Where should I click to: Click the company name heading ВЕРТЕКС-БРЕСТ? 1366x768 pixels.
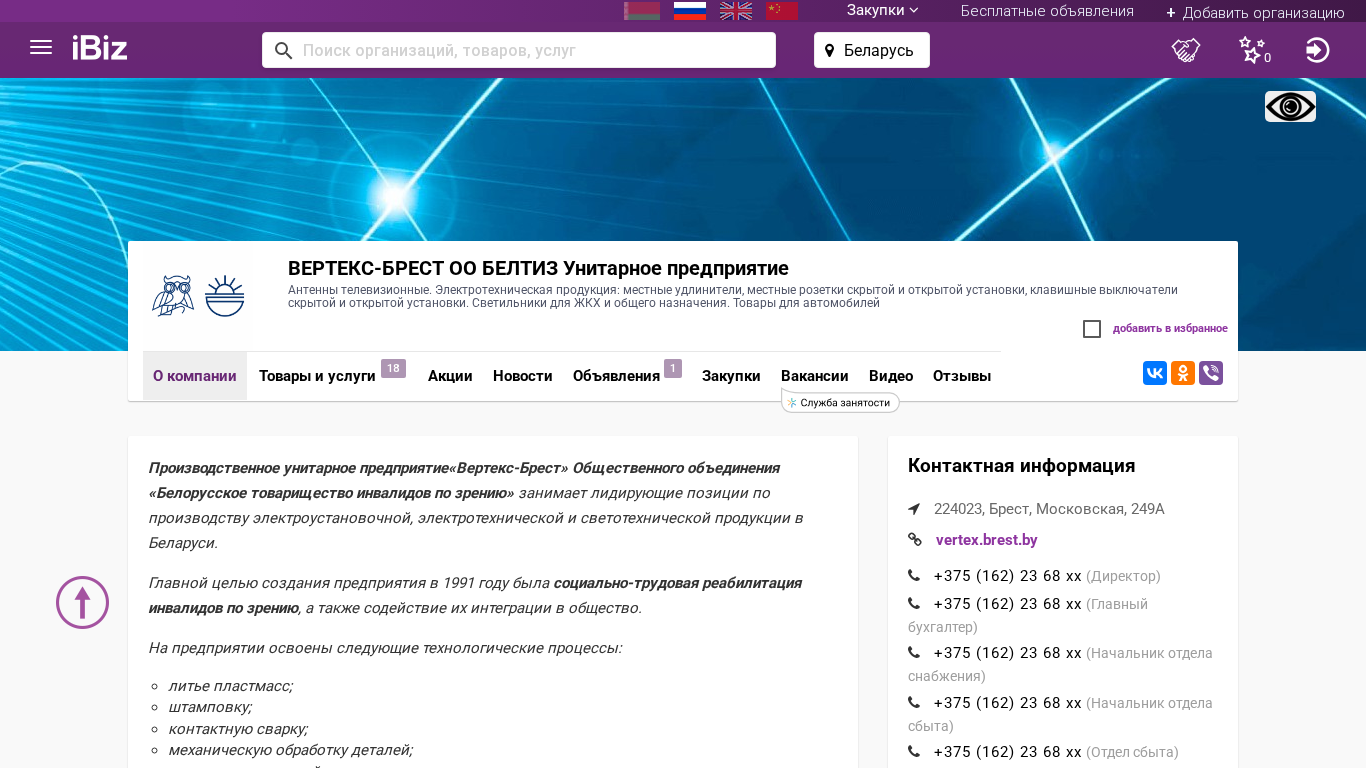pyautogui.click(x=538, y=268)
